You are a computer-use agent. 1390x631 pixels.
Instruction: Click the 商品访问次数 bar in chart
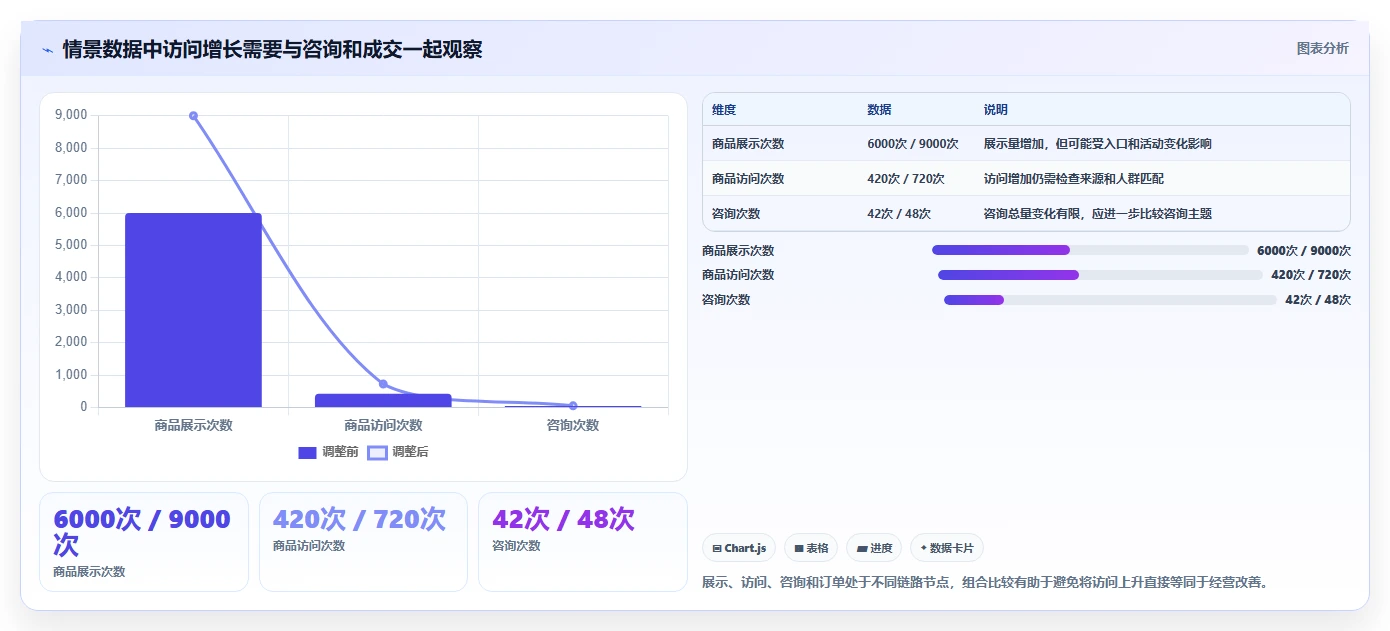click(383, 400)
